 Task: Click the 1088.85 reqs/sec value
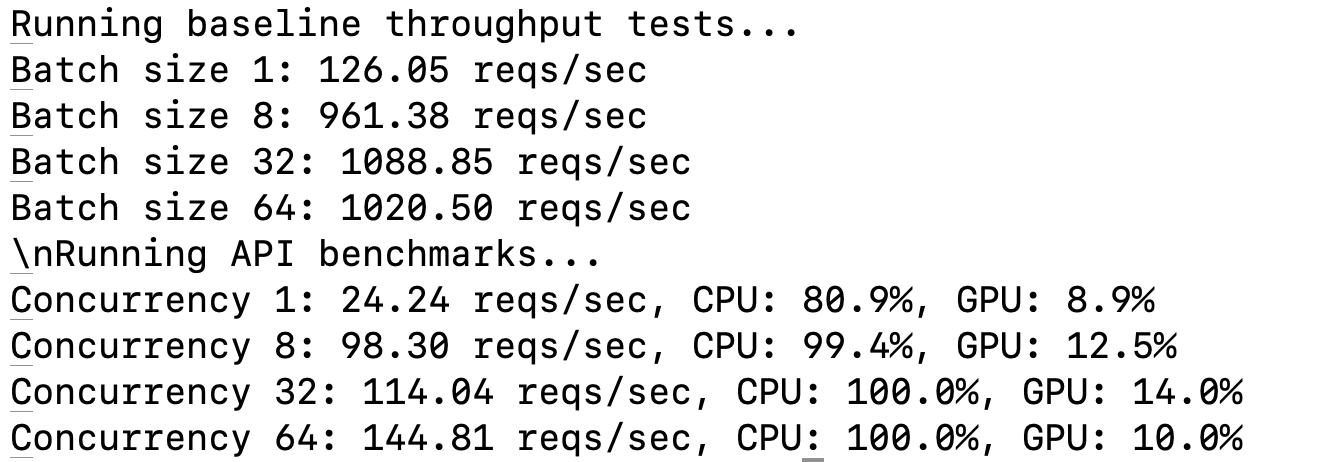coord(516,162)
